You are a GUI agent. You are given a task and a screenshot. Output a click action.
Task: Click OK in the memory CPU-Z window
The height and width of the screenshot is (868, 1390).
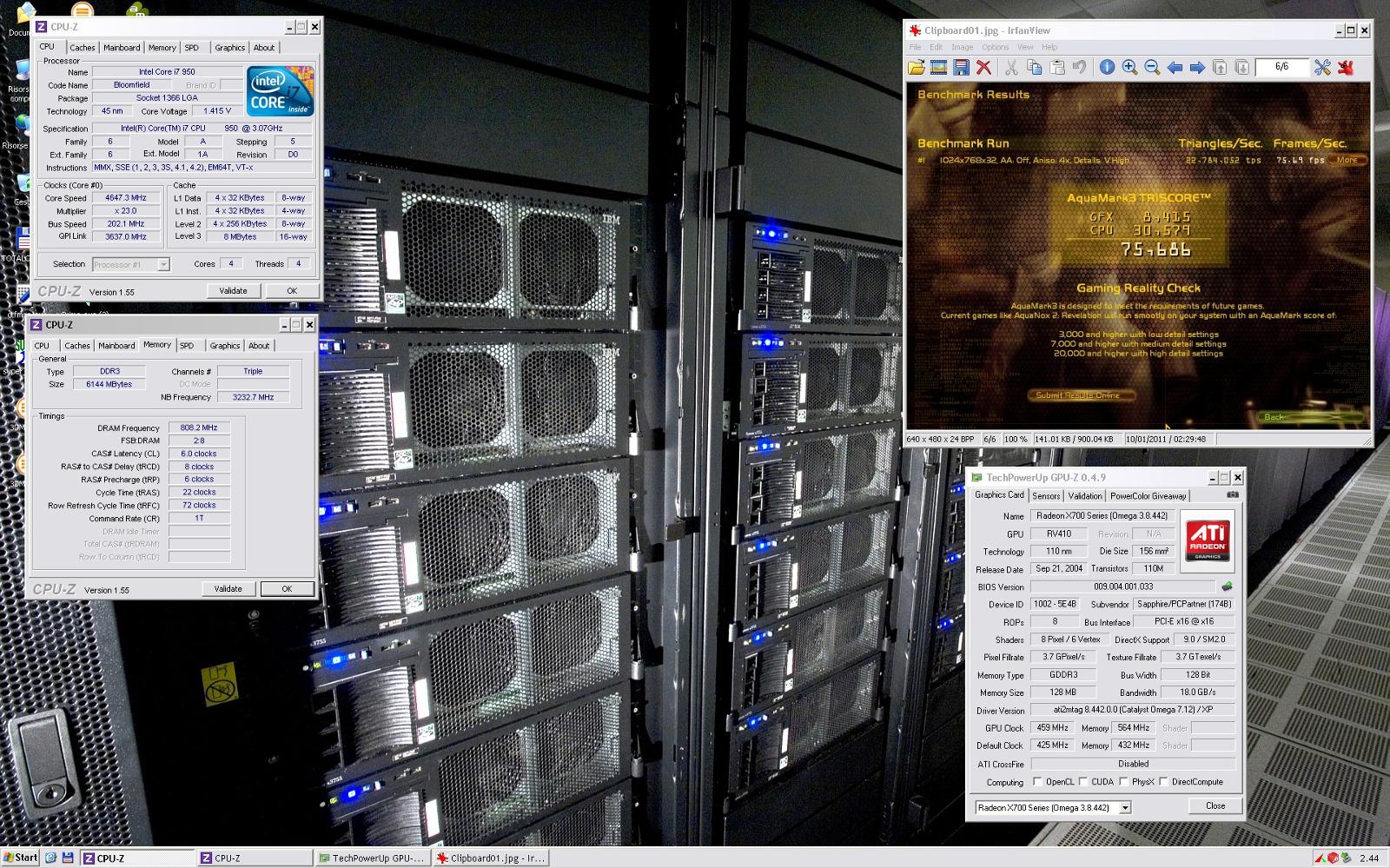tap(287, 589)
